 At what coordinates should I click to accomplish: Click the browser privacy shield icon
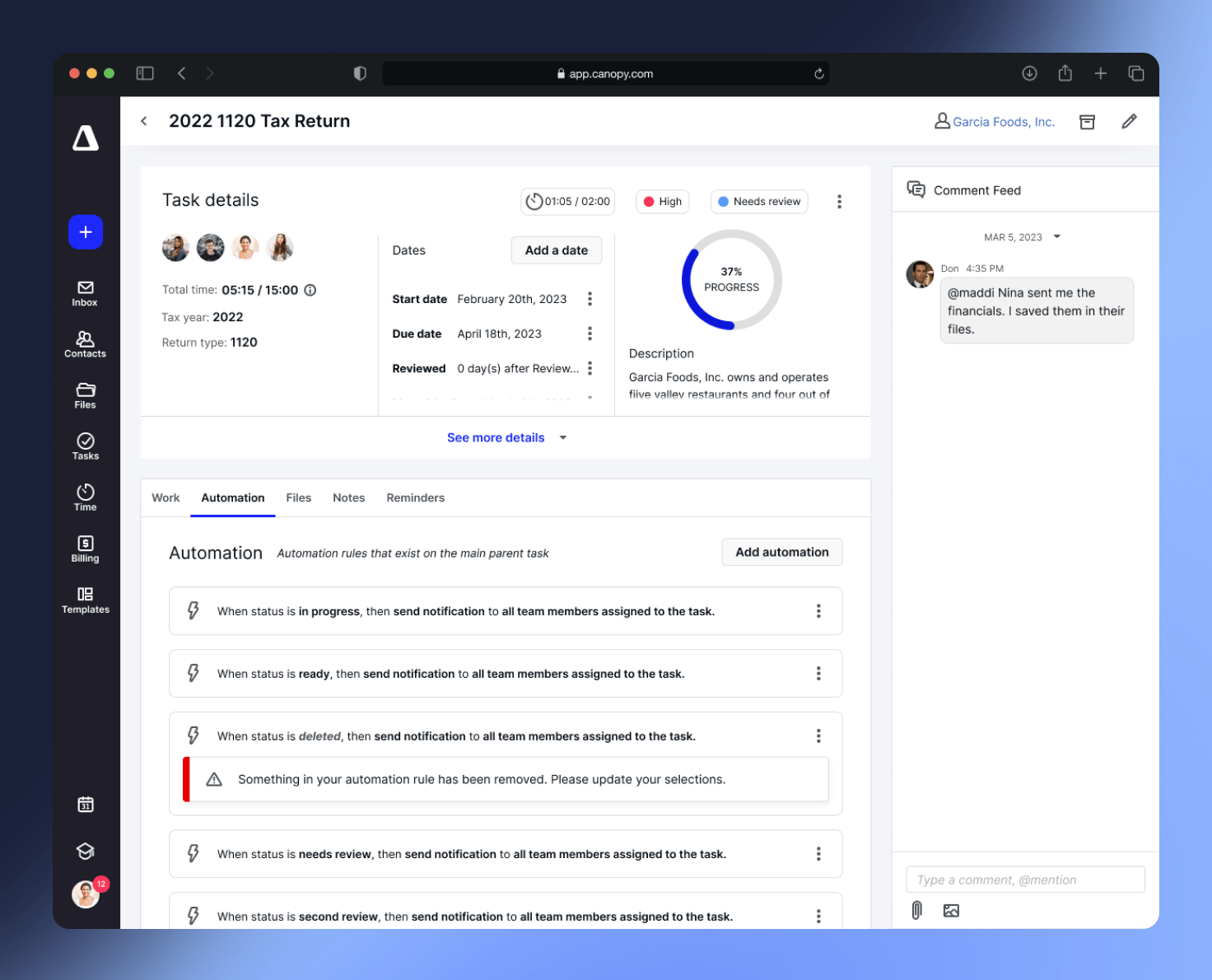[360, 73]
